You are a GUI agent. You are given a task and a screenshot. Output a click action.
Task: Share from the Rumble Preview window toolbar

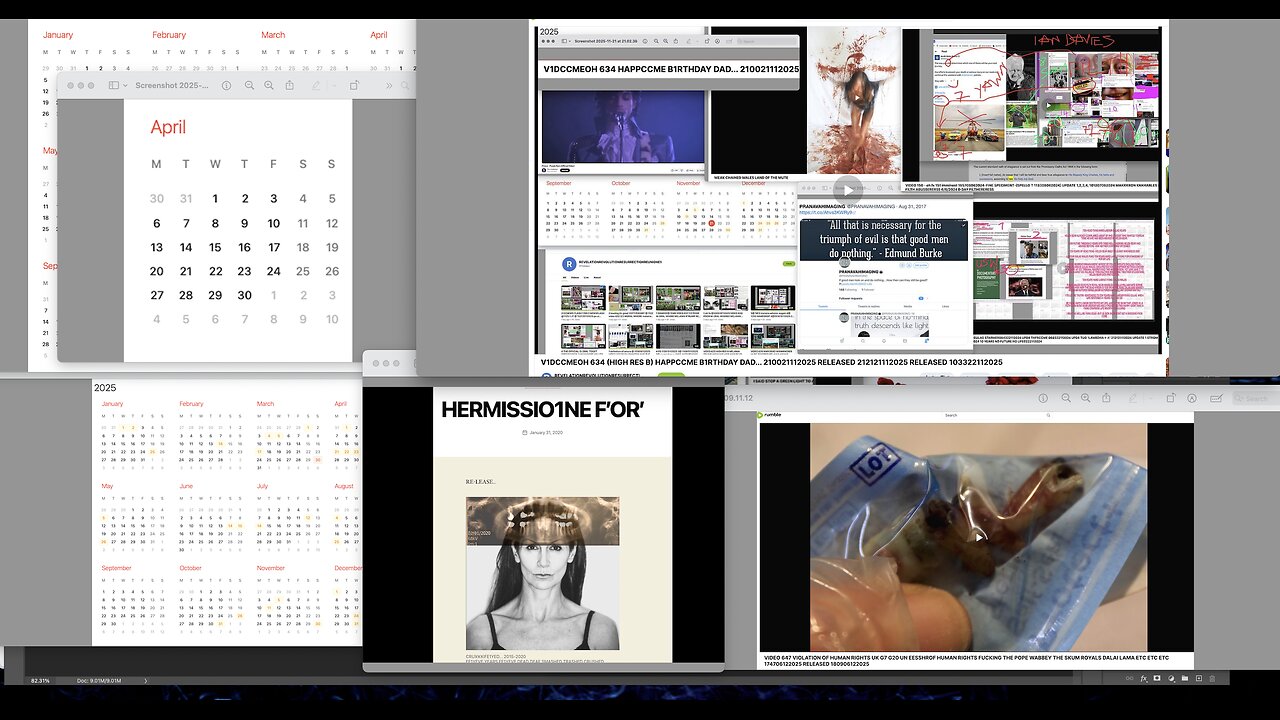tap(1107, 398)
